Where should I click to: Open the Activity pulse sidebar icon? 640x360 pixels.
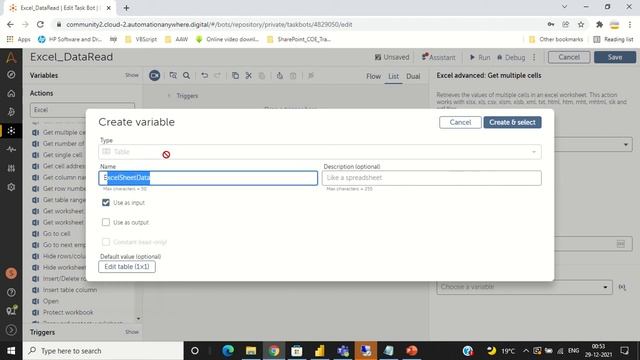[11, 149]
